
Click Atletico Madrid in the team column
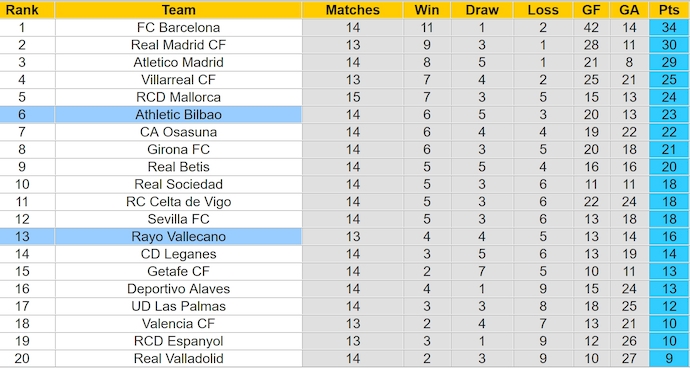coord(178,62)
